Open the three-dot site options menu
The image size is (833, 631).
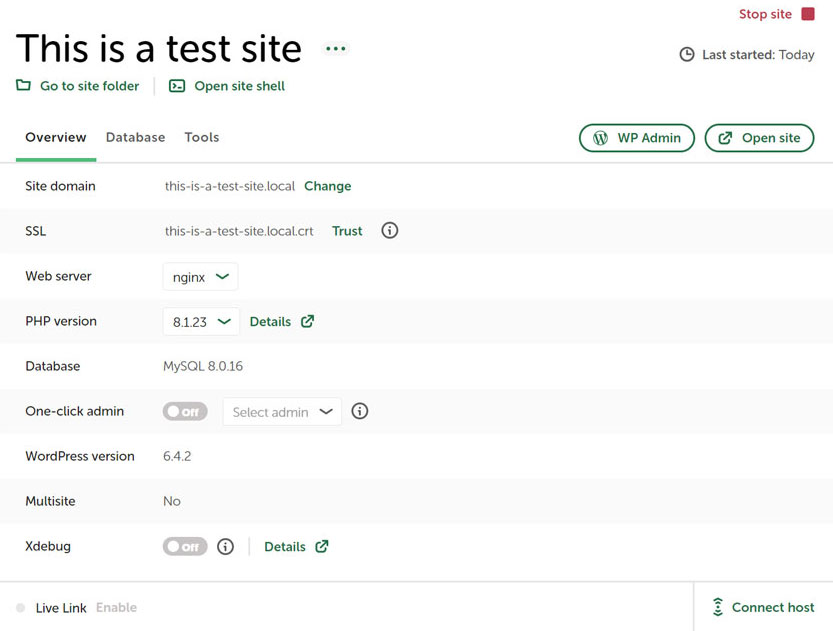click(335, 49)
